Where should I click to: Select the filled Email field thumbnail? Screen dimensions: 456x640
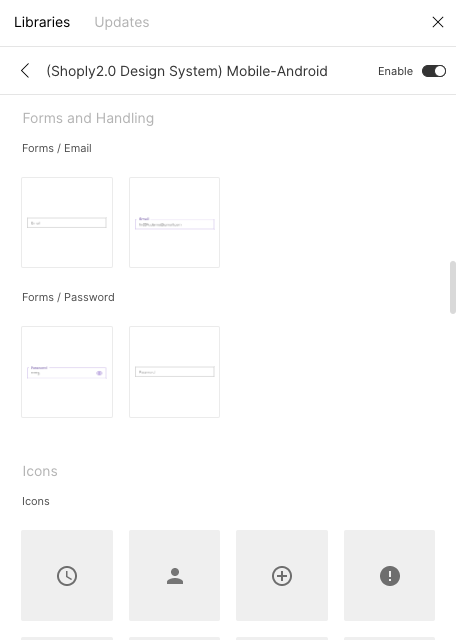[x=174, y=222]
